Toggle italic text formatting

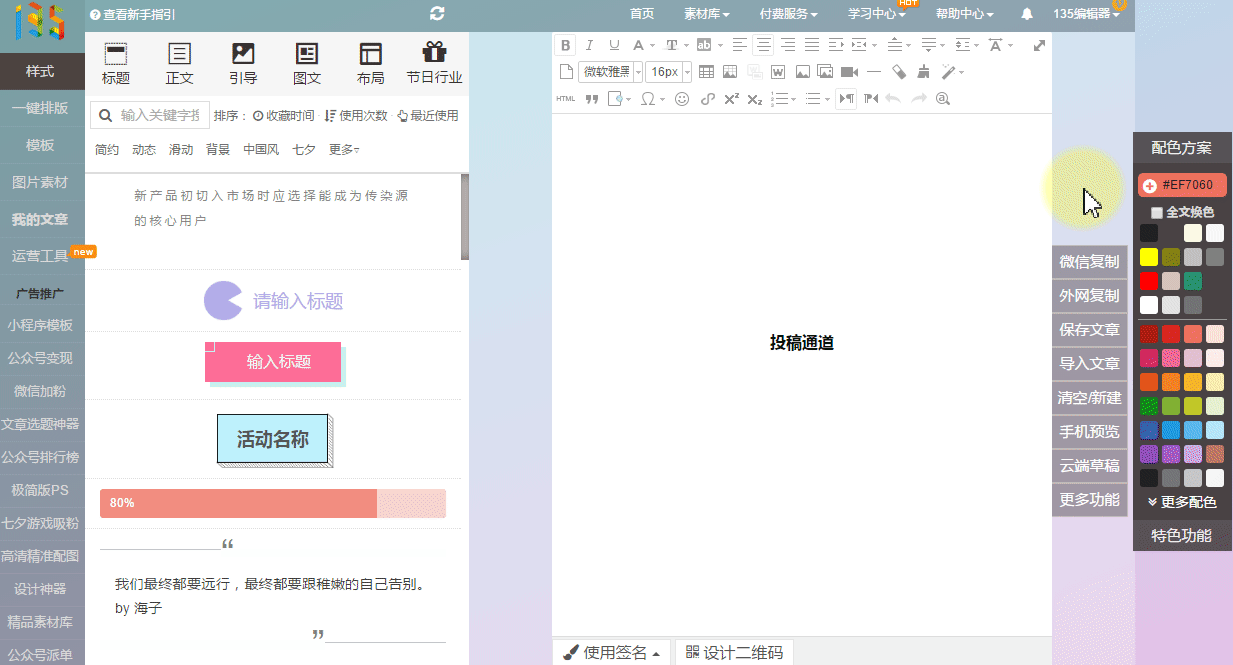click(x=589, y=45)
